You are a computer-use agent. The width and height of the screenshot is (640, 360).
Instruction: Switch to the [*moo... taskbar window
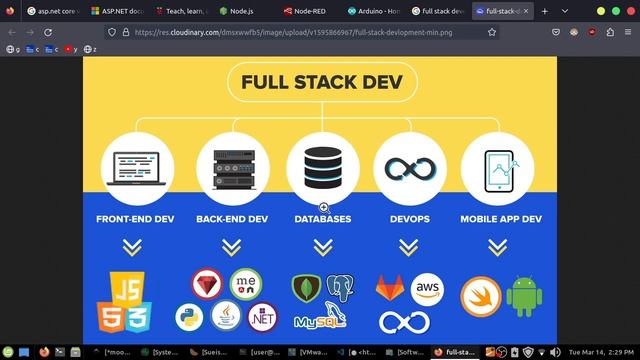pyautogui.click(x=111, y=352)
